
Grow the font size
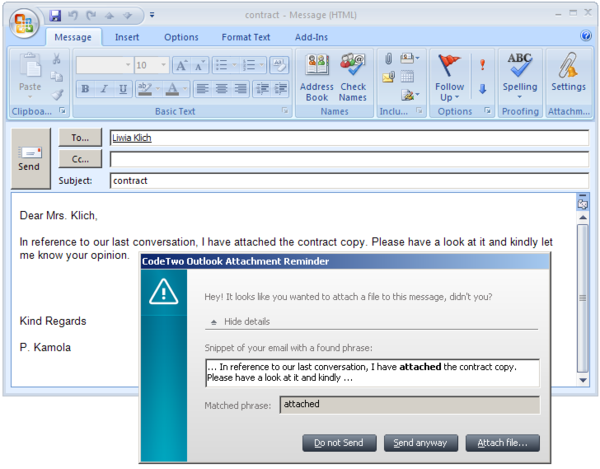point(181,65)
